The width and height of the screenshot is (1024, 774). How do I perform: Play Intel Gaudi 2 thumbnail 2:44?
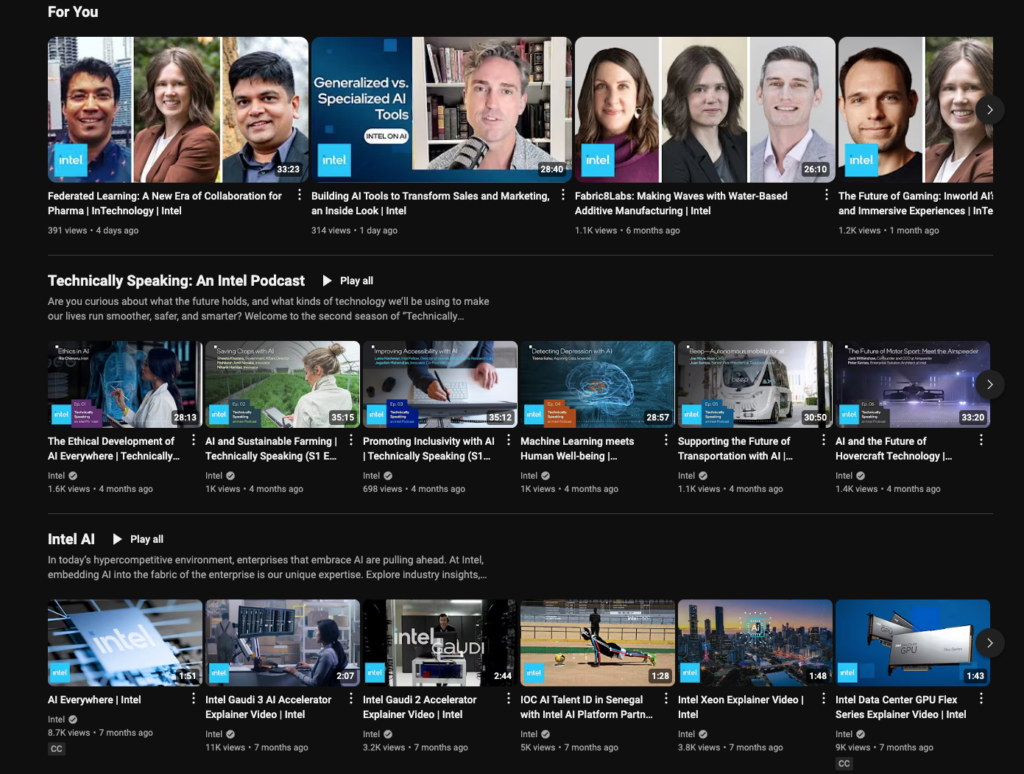click(440, 643)
